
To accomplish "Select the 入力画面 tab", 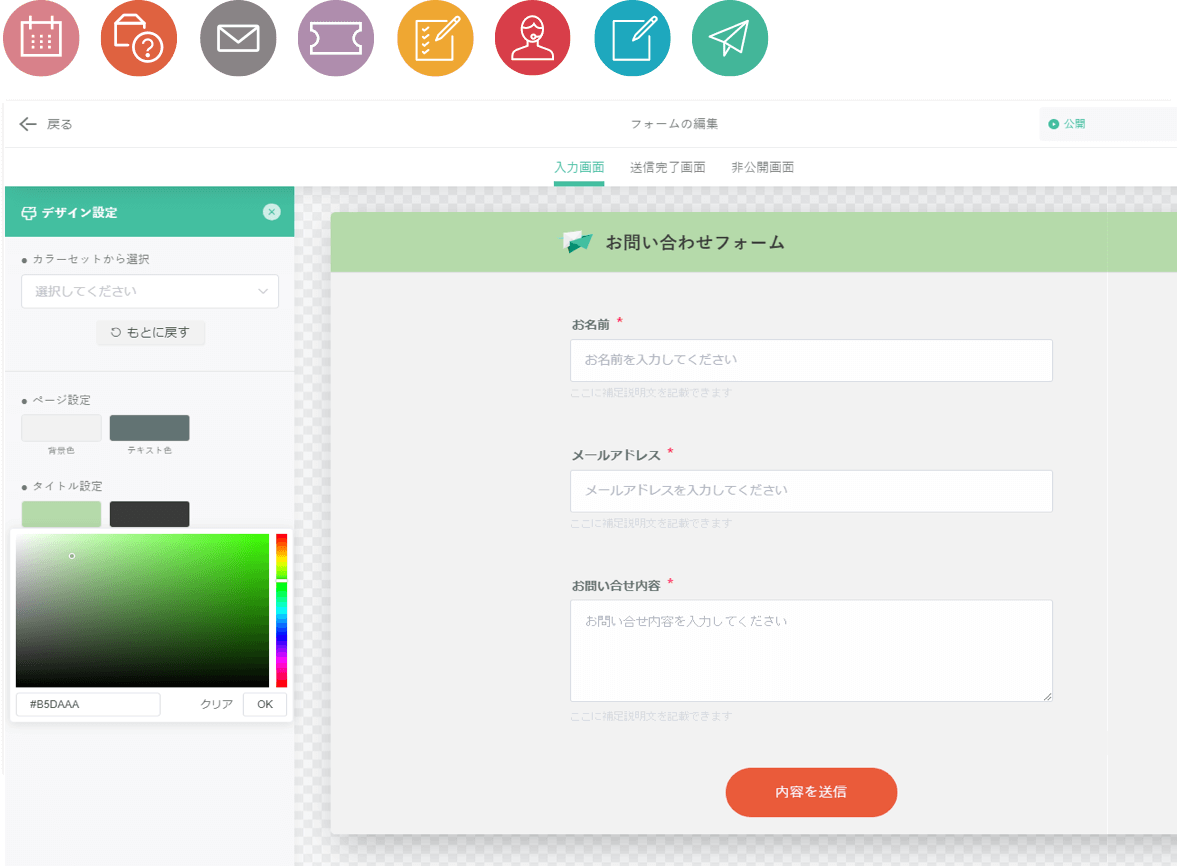I will [579, 167].
